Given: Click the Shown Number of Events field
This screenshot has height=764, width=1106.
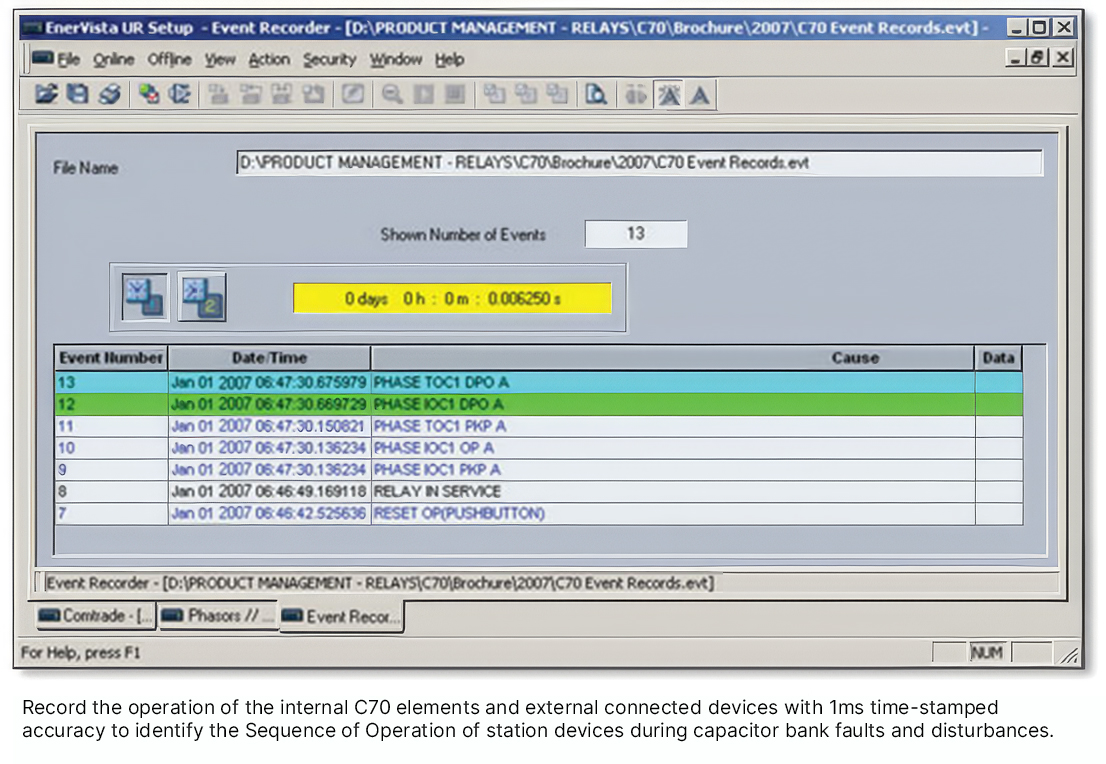Looking at the screenshot, I should tap(636, 234).
